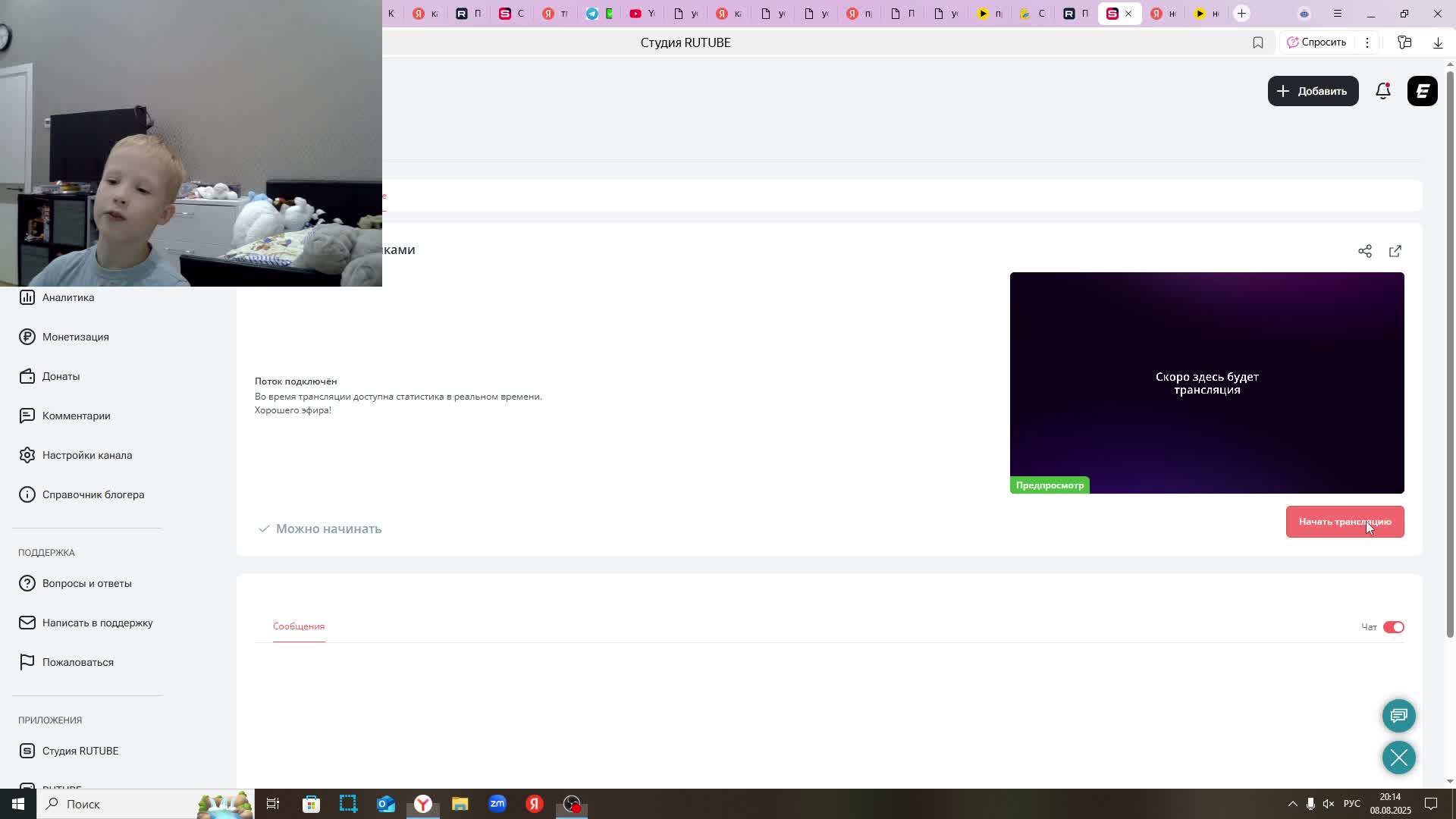Click the stream preview player
This screenshot has height=819, width=1456.
[x=1207, y=383]
